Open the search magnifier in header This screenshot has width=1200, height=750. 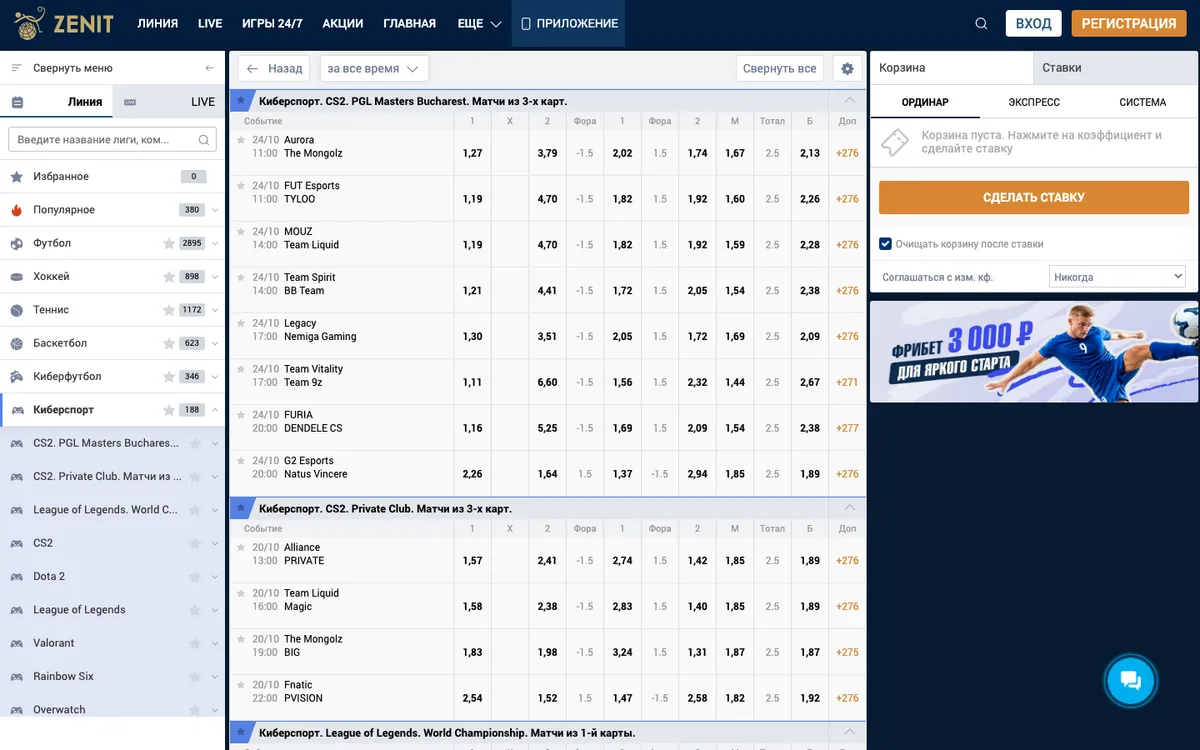[x=981, y=23]
